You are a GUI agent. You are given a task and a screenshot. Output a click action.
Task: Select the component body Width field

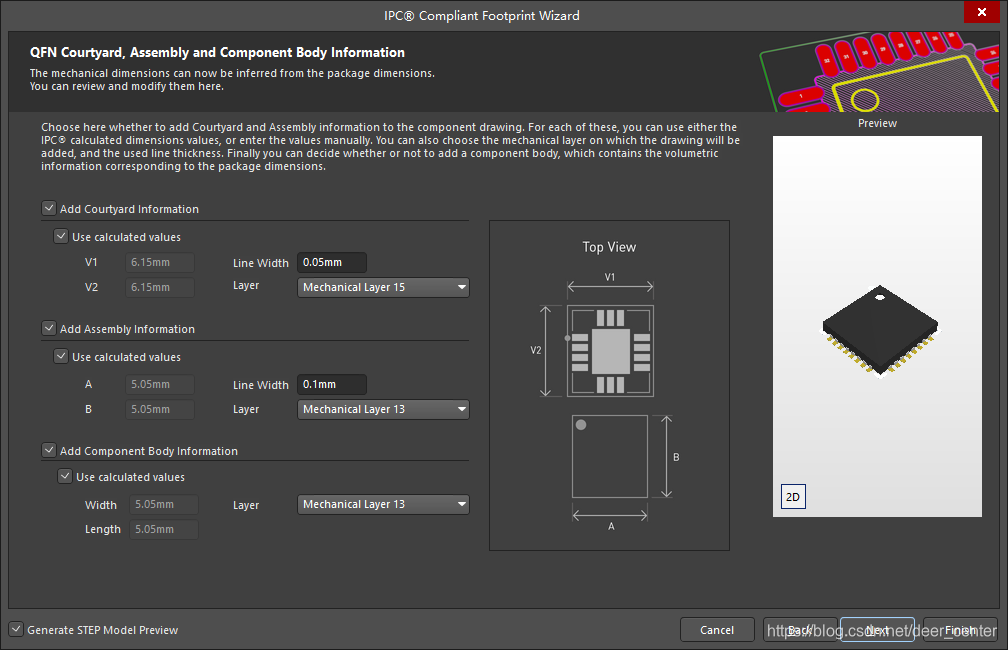[x=163, y=504]
